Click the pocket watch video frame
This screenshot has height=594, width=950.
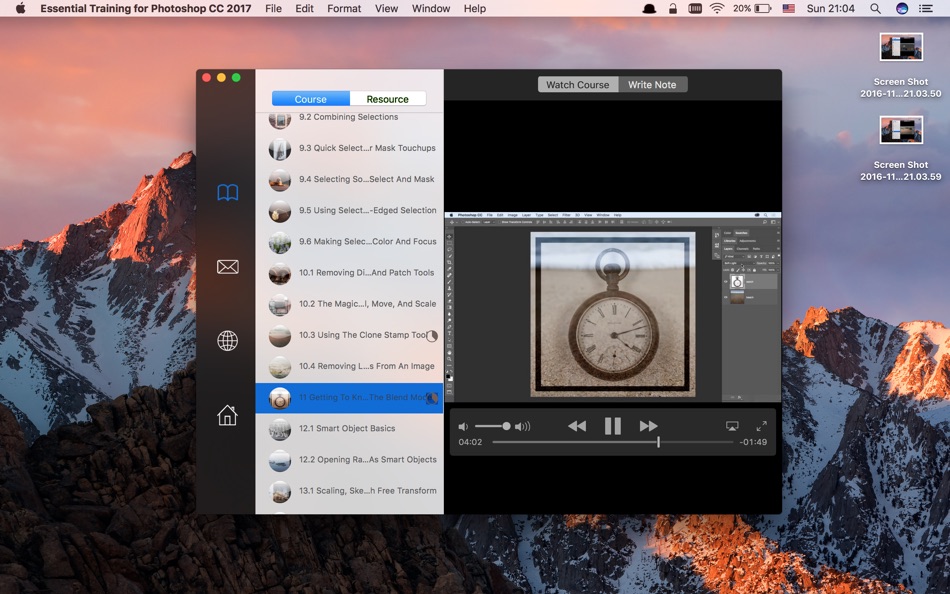pos(613,315)
